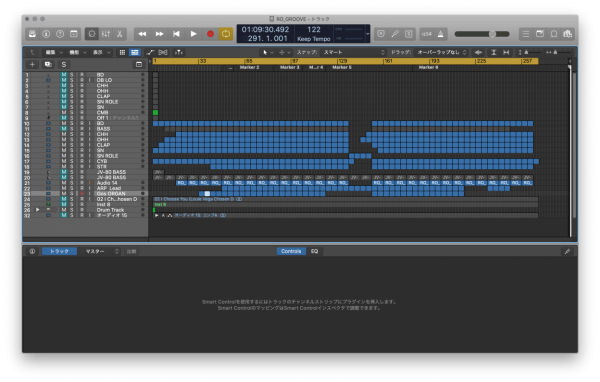The width and height of the screenshot is (600, 382).
Task: Click the Fast Forward transport button
Action: [x=159, y=34]
